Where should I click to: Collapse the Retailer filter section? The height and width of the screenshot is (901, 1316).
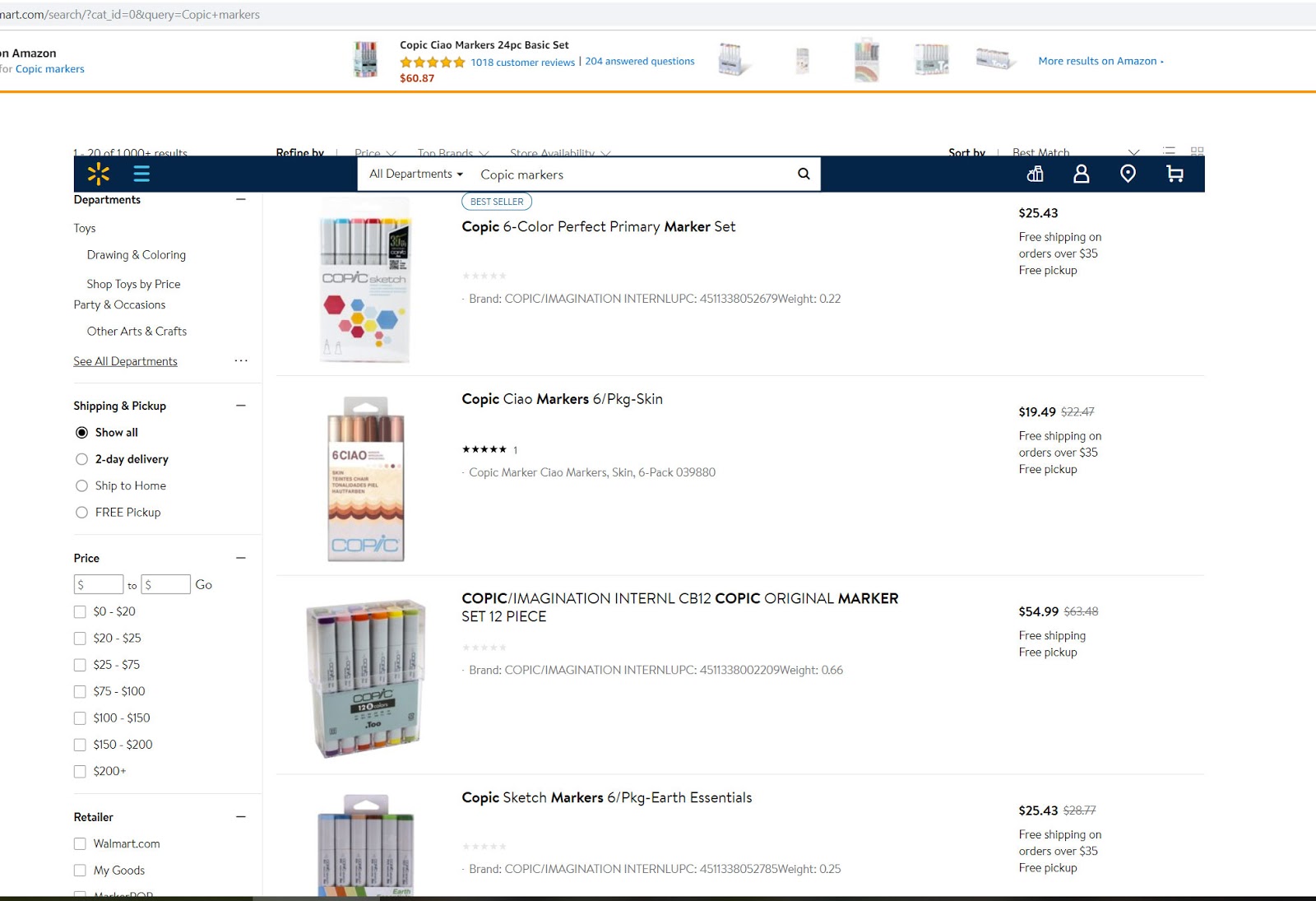pyautogui.click(x=241, y=816)
